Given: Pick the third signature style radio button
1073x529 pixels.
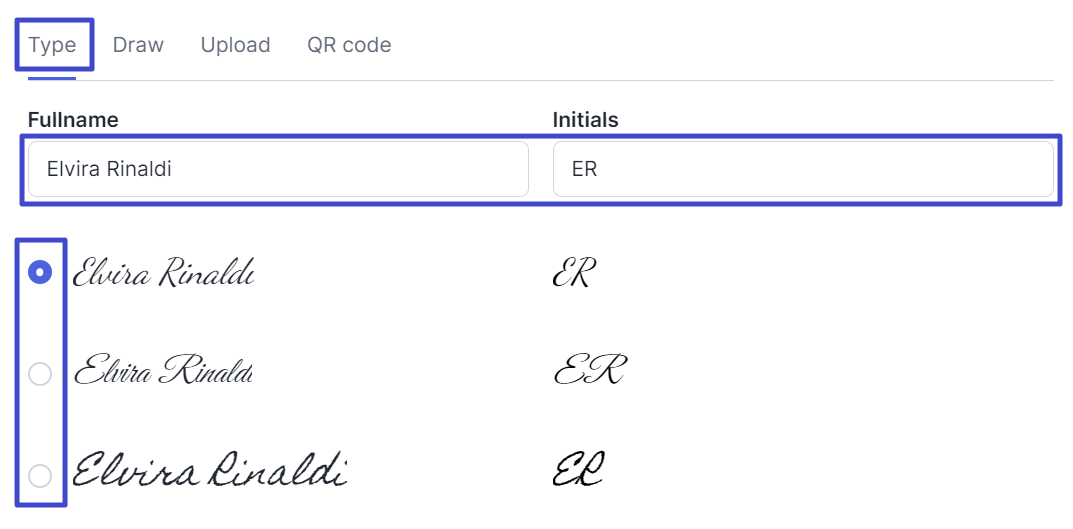Looking at the screenshot, I should [40, 476].
